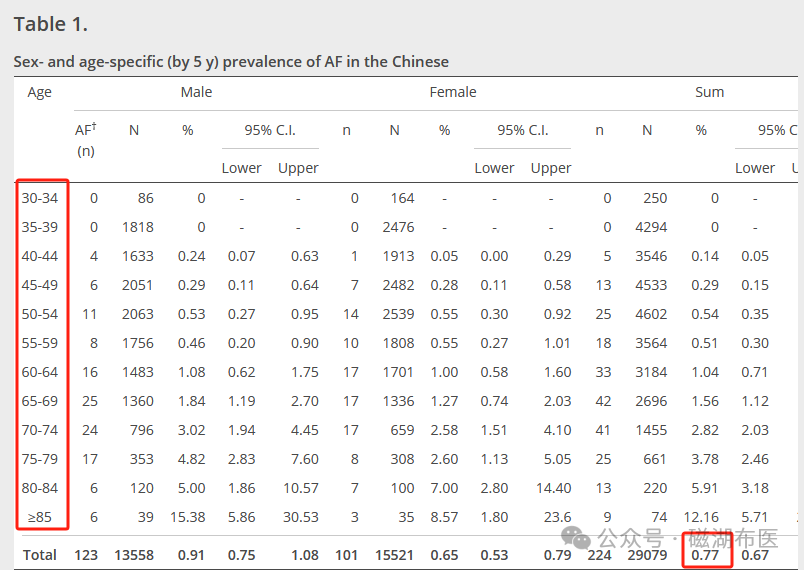Screen dimensions: 804x570
Task: Select the 'Age' column header
Action: (39, 92)
